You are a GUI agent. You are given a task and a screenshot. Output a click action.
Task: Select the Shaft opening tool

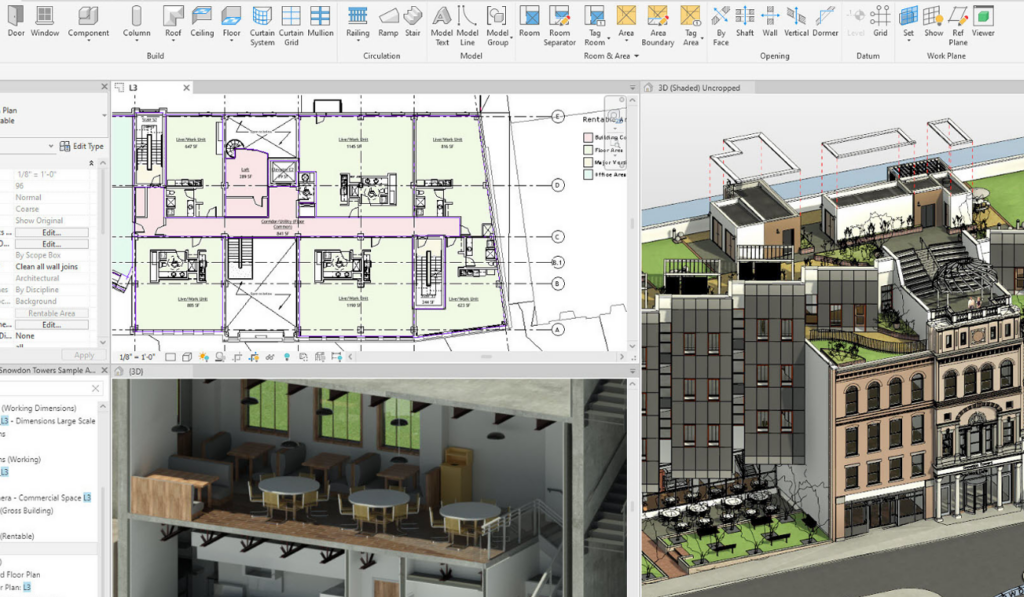[x=744, y=21]
